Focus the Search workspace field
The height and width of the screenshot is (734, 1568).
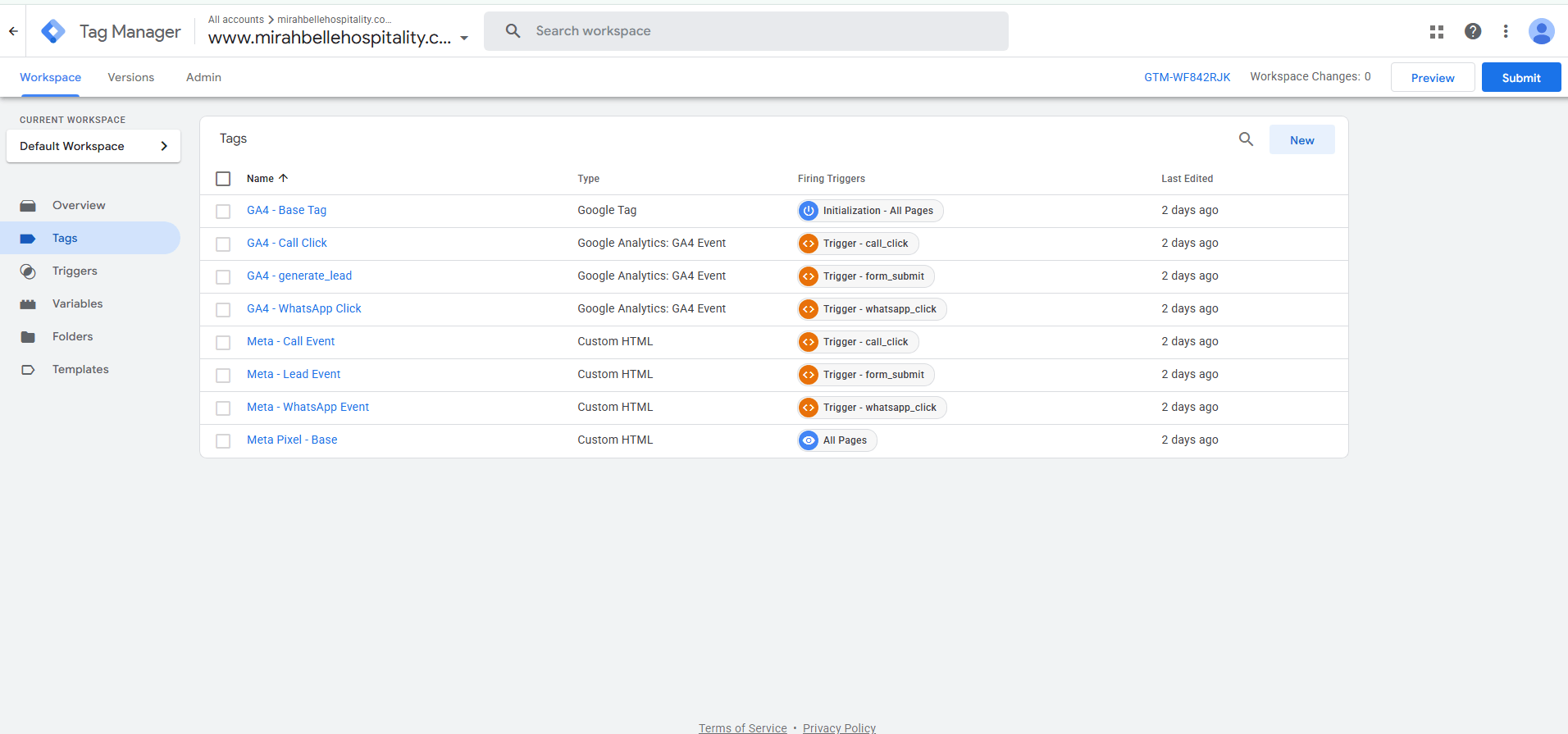pos(746,31)
